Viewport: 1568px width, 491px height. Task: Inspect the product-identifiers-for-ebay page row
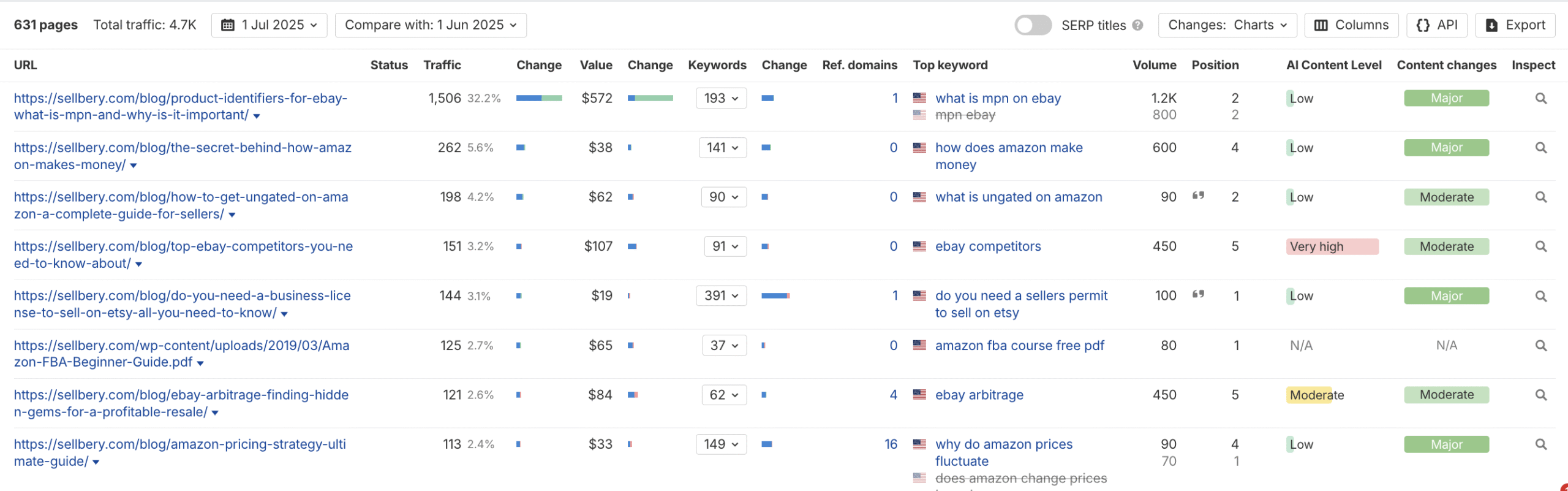pyautogui.click(x=1540, y=99)
